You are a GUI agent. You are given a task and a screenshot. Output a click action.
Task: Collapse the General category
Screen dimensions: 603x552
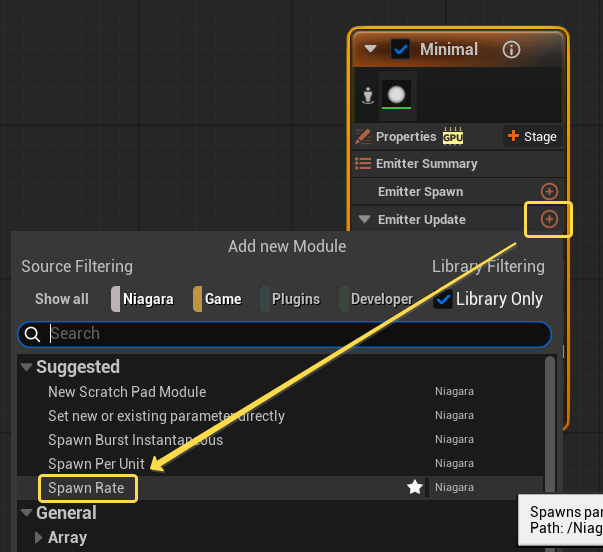pos(27,513)
